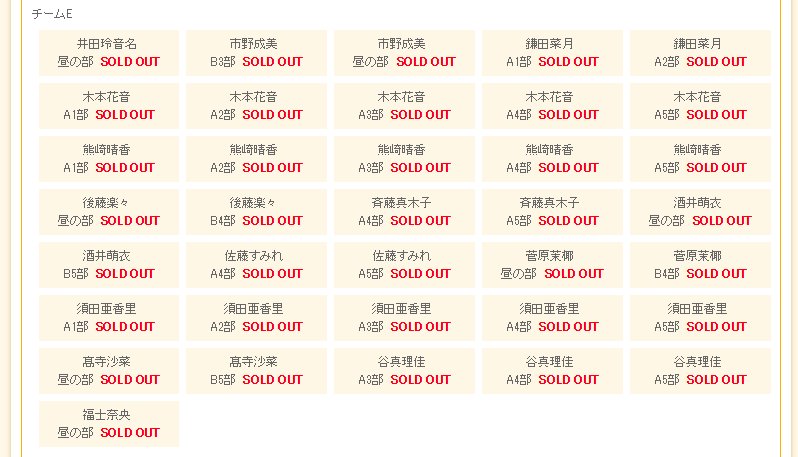Select 後藤楽々 B4部 ticket cell

pyautogui.click(x=256, y=212)
